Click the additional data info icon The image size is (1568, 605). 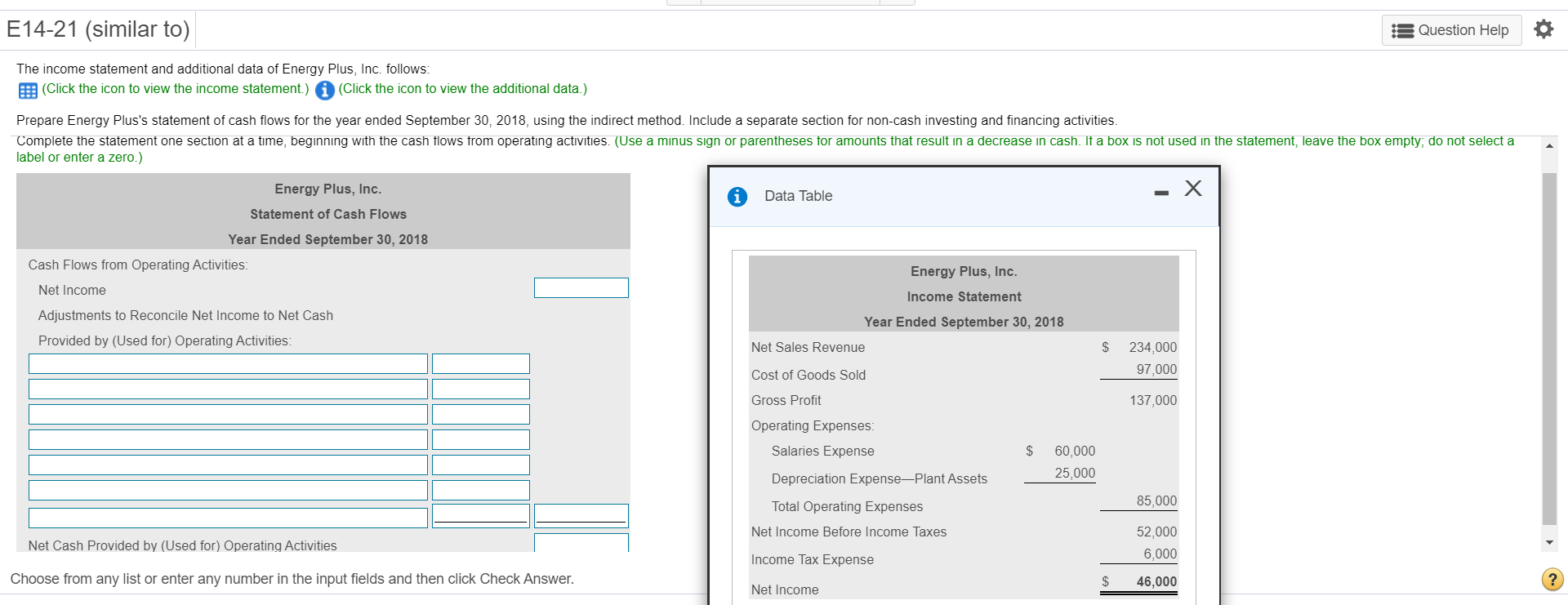click(324, 90)
